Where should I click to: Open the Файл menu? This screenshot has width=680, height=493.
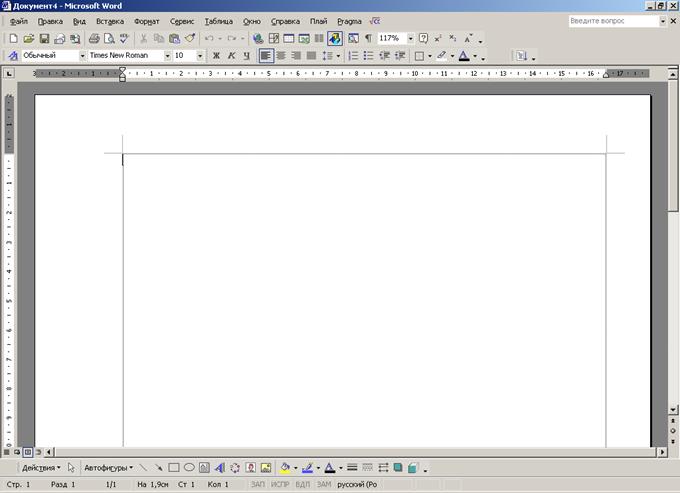[x=19, y=21]
